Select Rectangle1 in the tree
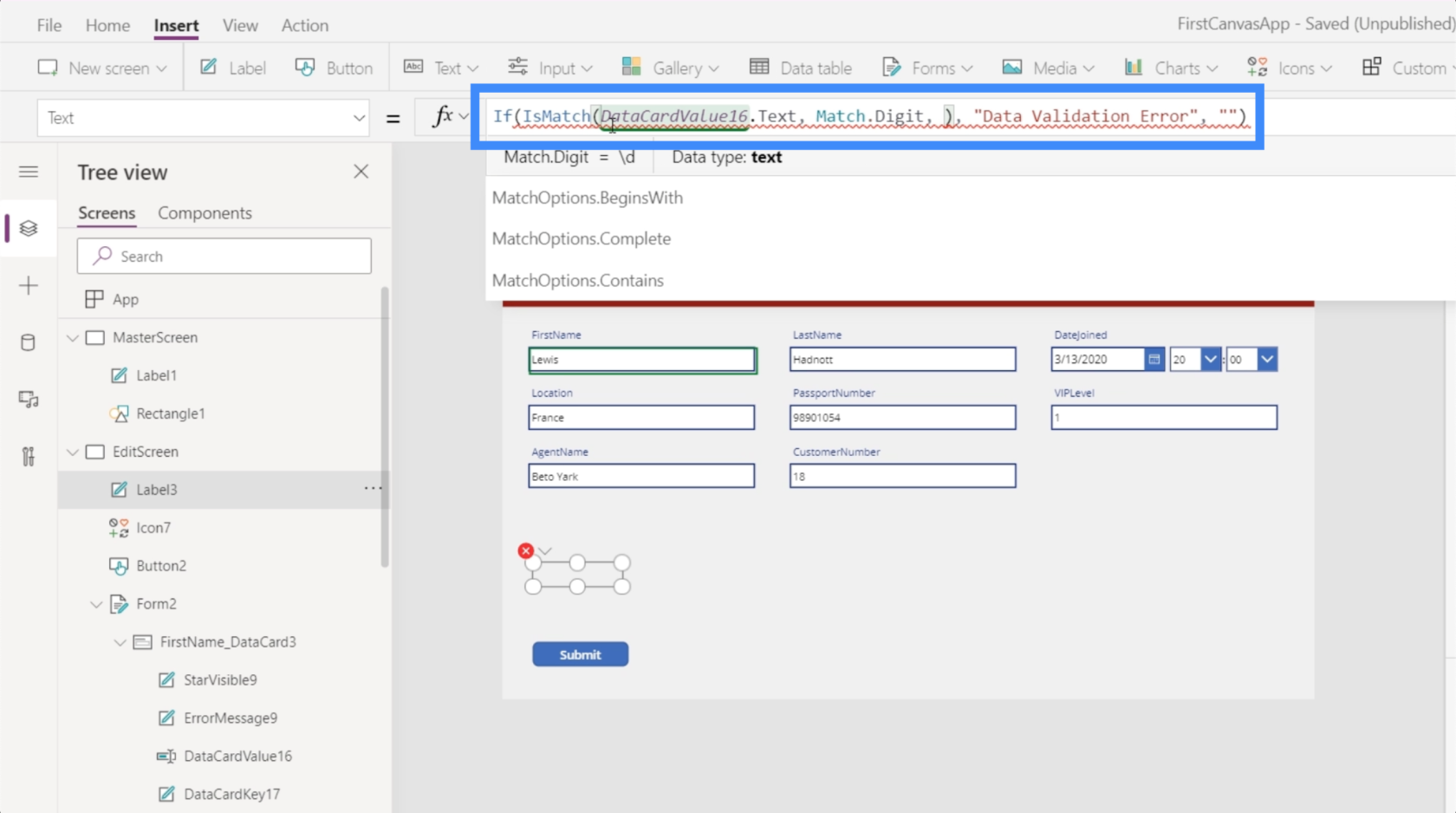 [171, 413]
